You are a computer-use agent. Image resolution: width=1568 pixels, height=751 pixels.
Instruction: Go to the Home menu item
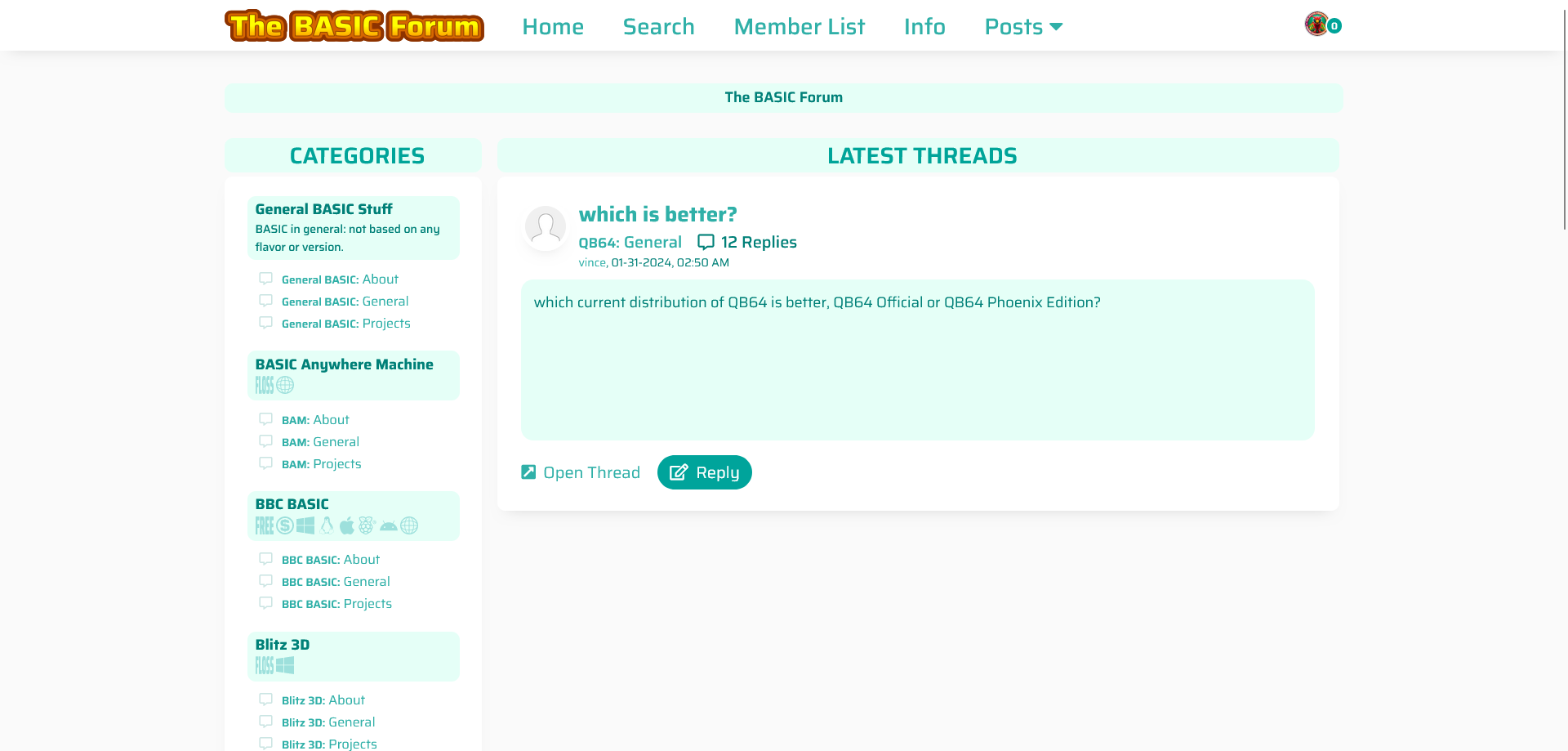[x=553, y=27]
